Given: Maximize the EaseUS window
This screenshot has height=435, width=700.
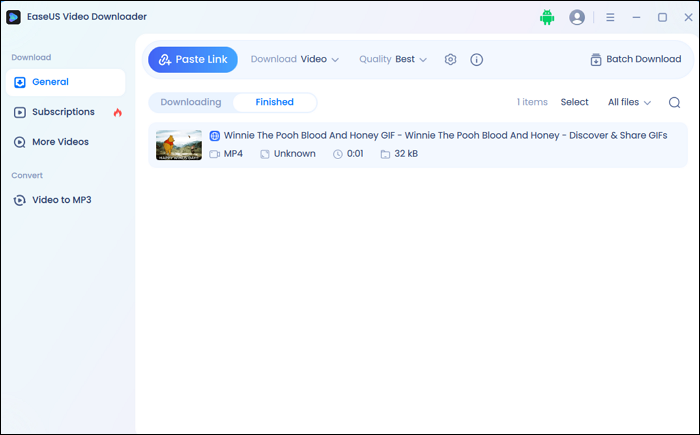Looking at the screenshot, I should pos(662,17).
